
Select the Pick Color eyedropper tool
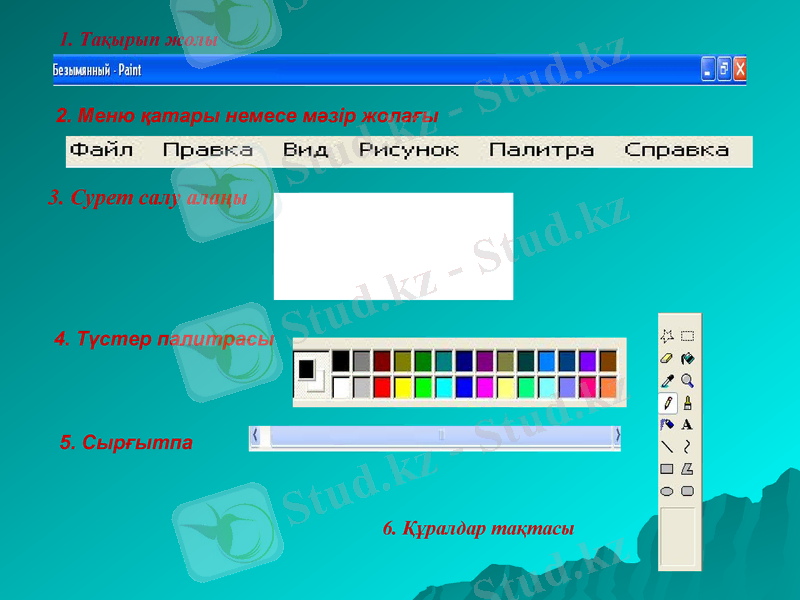(x=666, y=379)
